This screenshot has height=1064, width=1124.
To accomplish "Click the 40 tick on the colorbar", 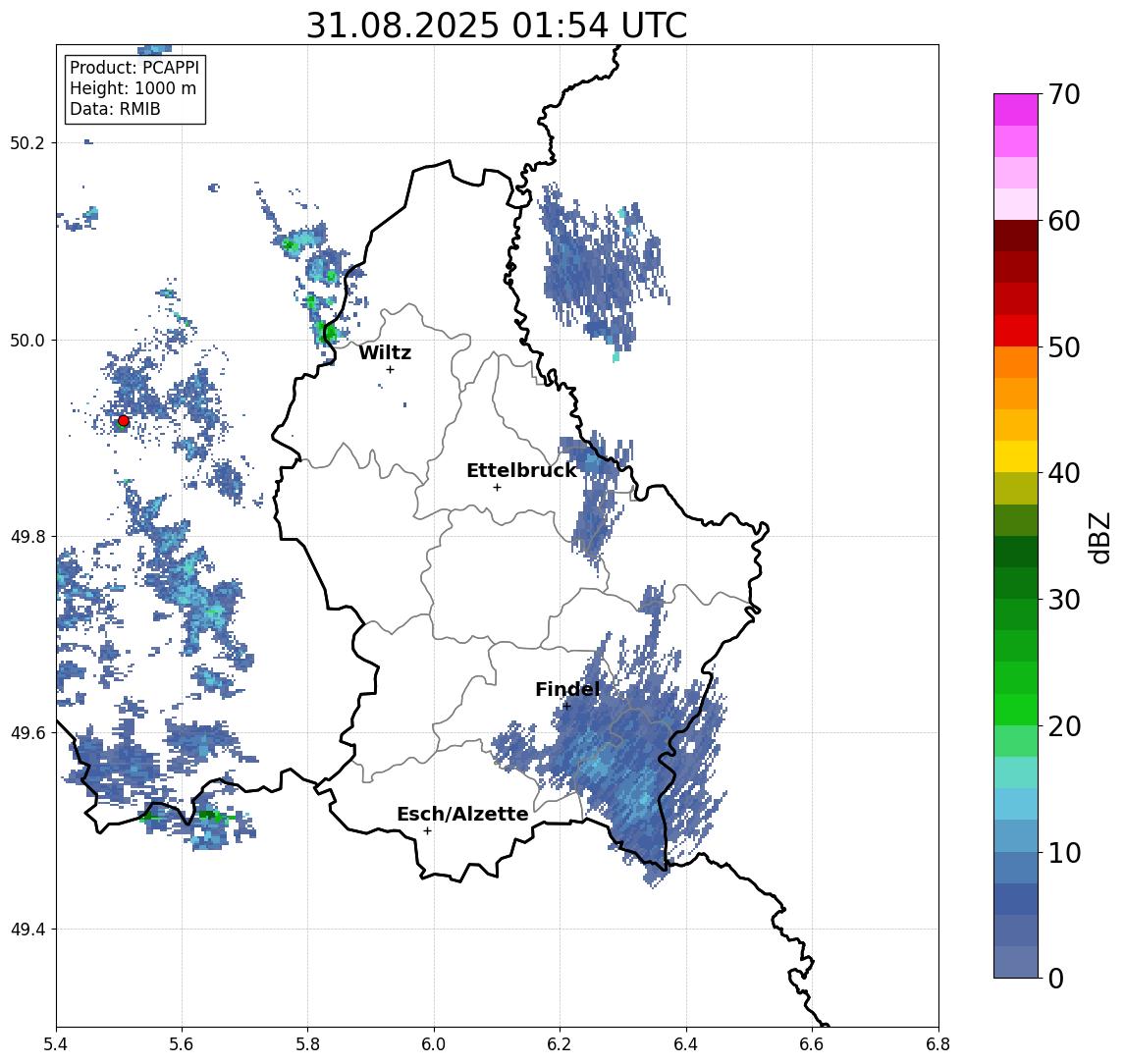I will tap(1064, 473).
